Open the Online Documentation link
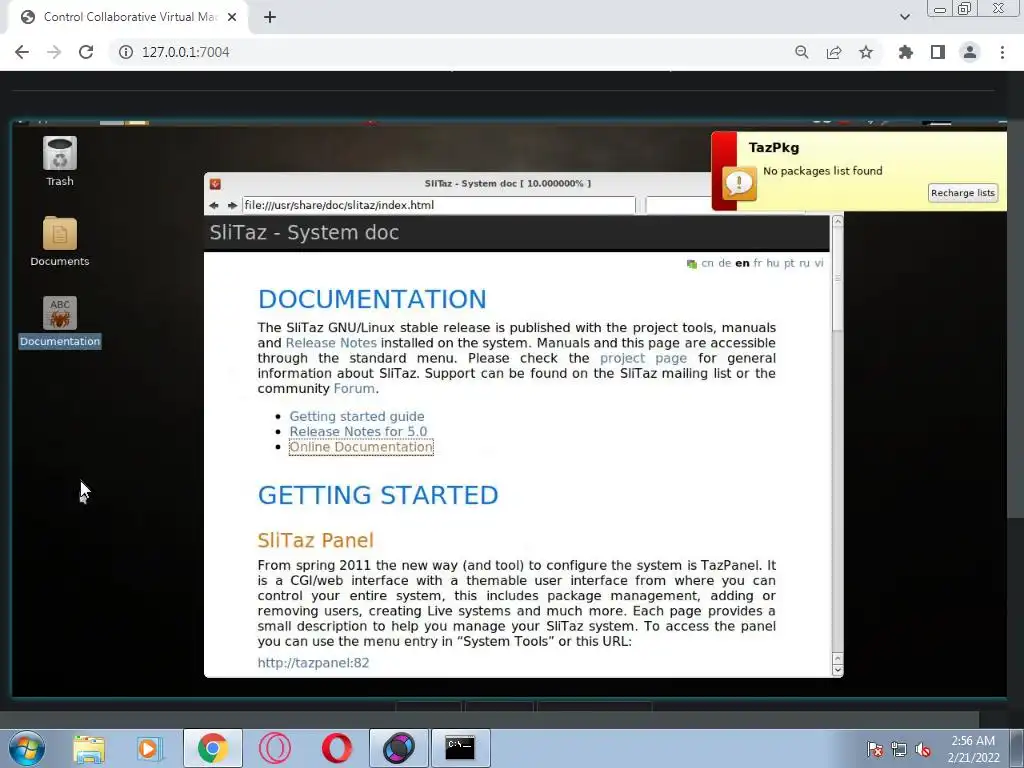Viewport: 1024px width, 768px height. pyautogui.click(x=361, y=447)
